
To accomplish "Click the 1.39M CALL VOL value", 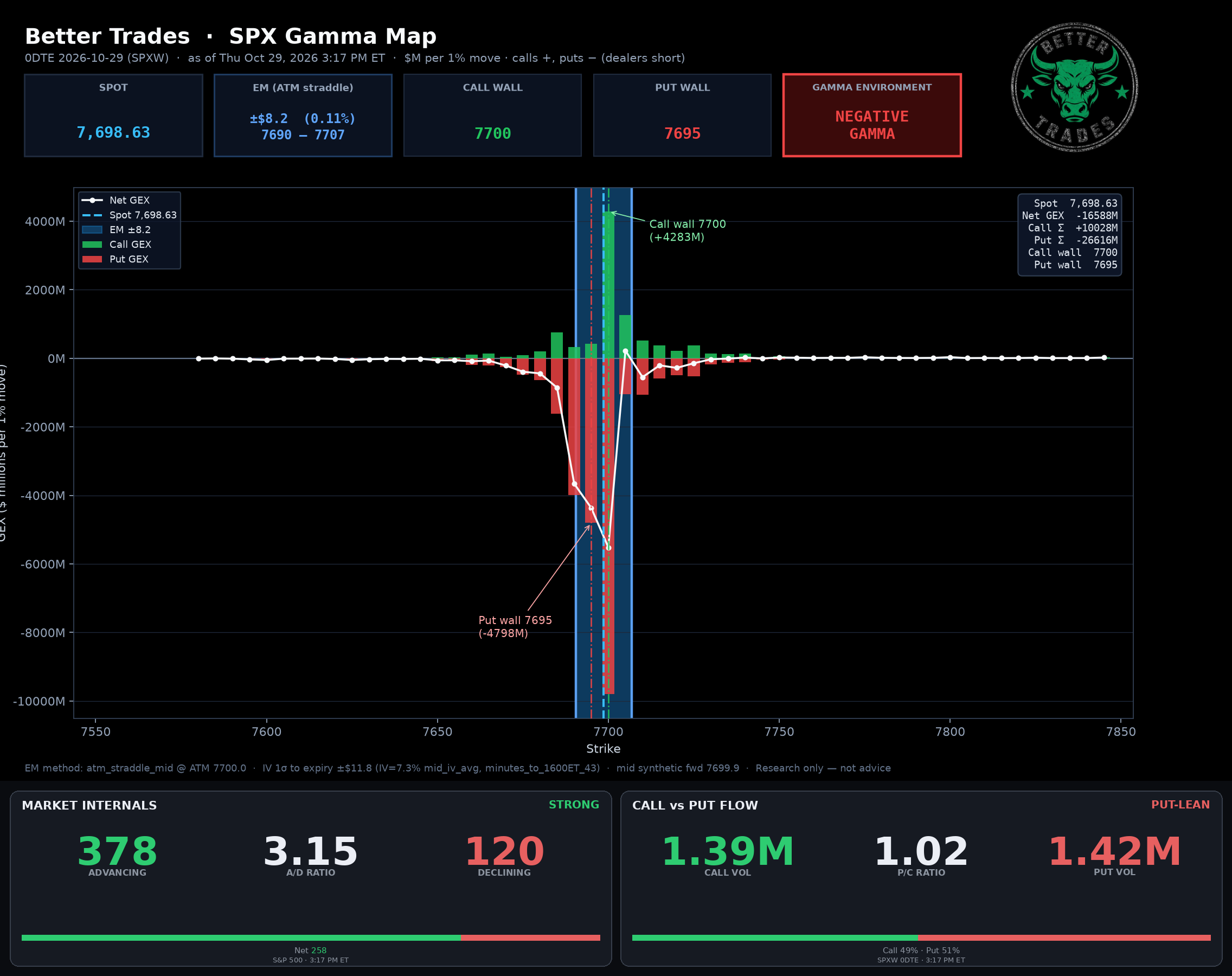I will tap(727, 851).
